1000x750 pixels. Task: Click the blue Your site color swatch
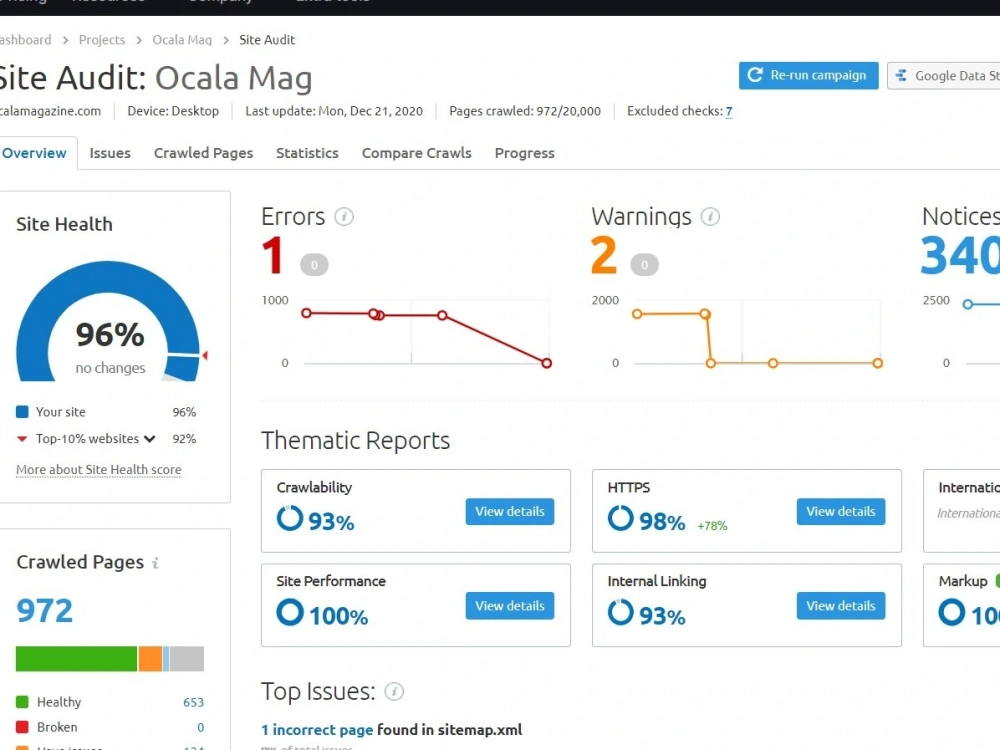22,412
